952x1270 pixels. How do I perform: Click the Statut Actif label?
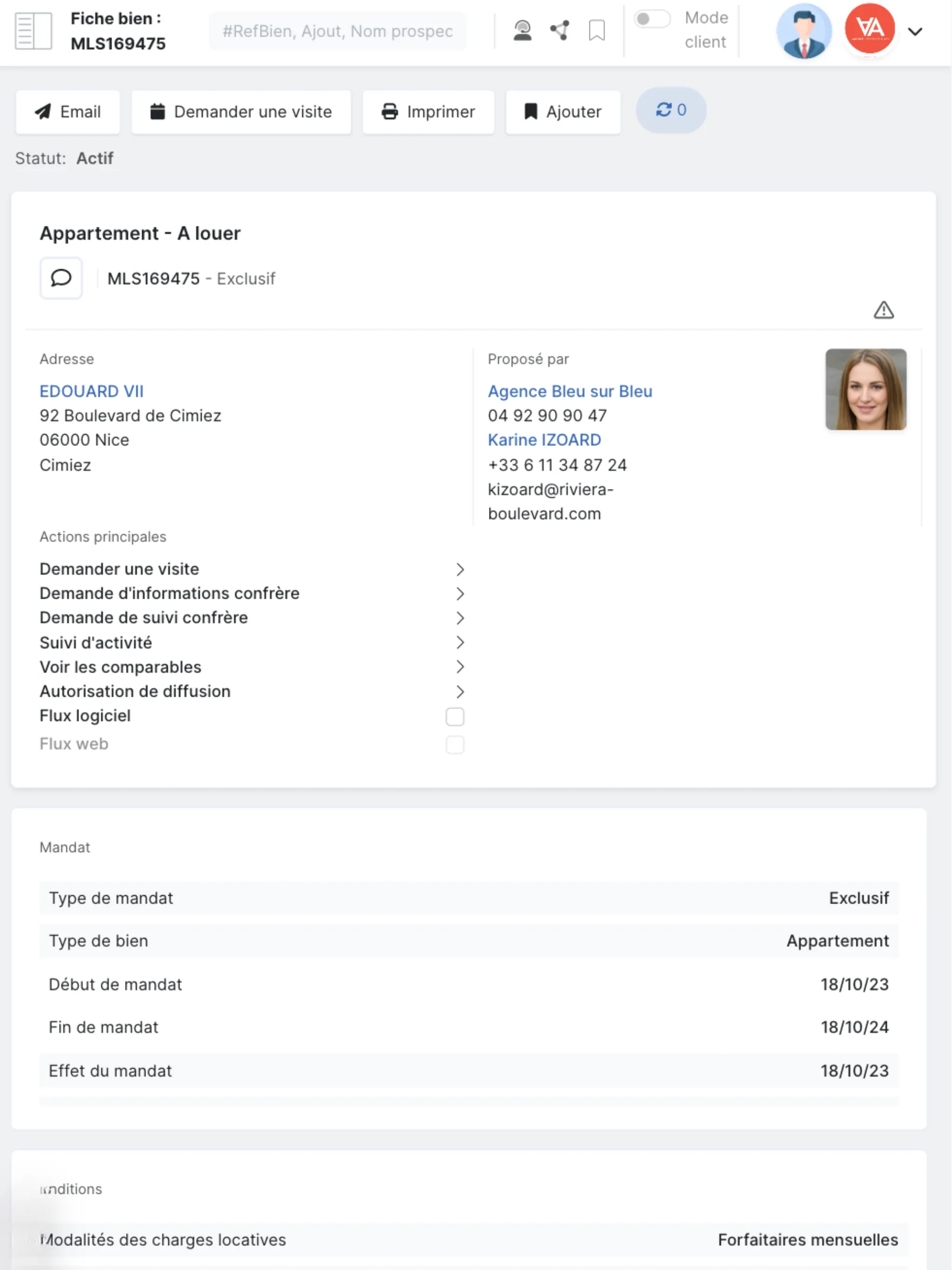click(x=64, y=159)
